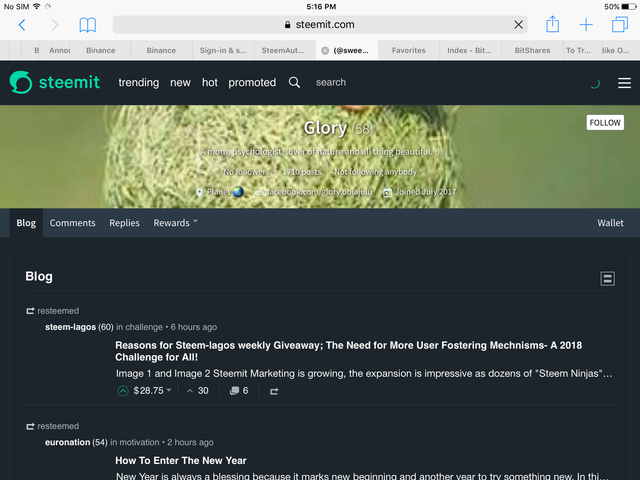
Task: Show all tabs overview icon
Action: (x=620, y=24)
